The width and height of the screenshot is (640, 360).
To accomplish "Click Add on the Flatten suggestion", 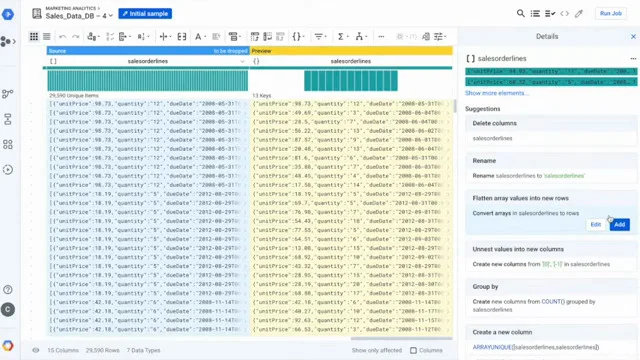I will 620,224.
